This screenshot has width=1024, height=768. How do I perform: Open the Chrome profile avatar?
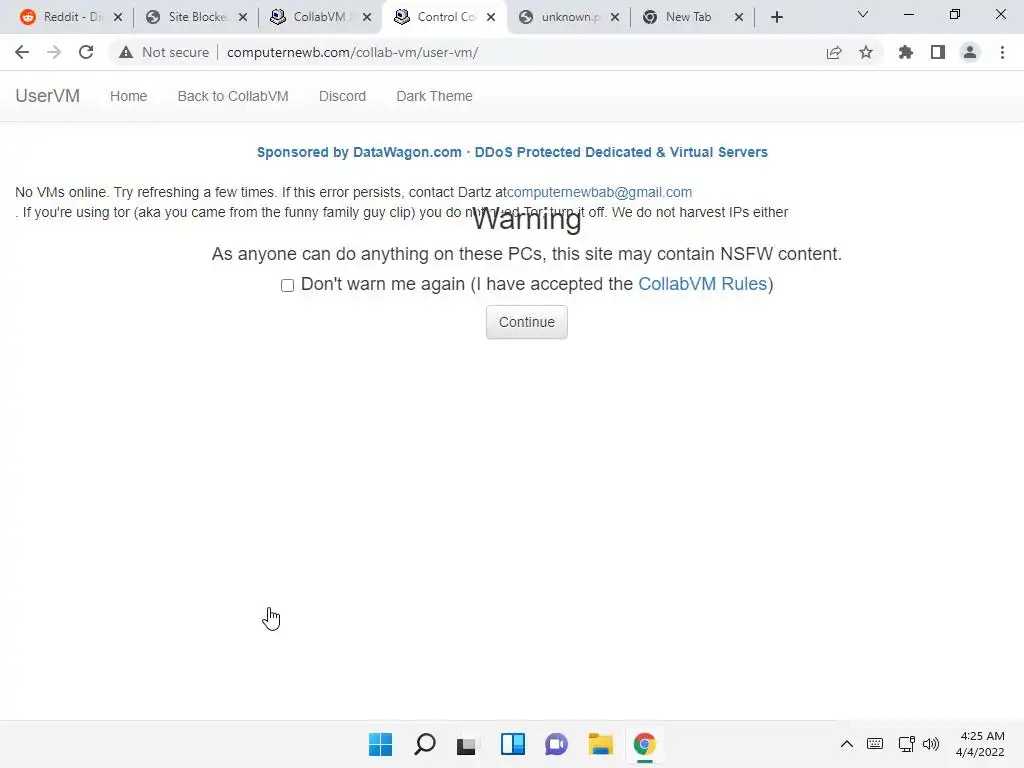970,52
